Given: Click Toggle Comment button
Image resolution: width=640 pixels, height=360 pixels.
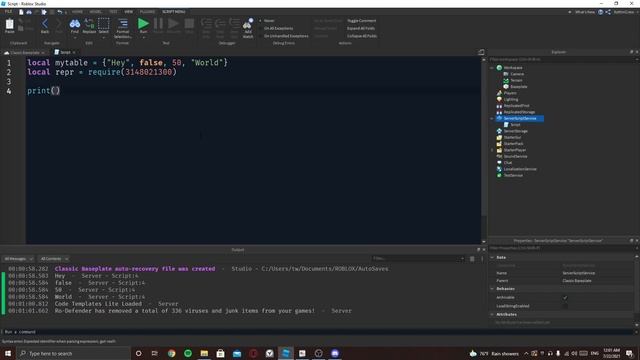Looking at the screenshot, I should [362, 20].
